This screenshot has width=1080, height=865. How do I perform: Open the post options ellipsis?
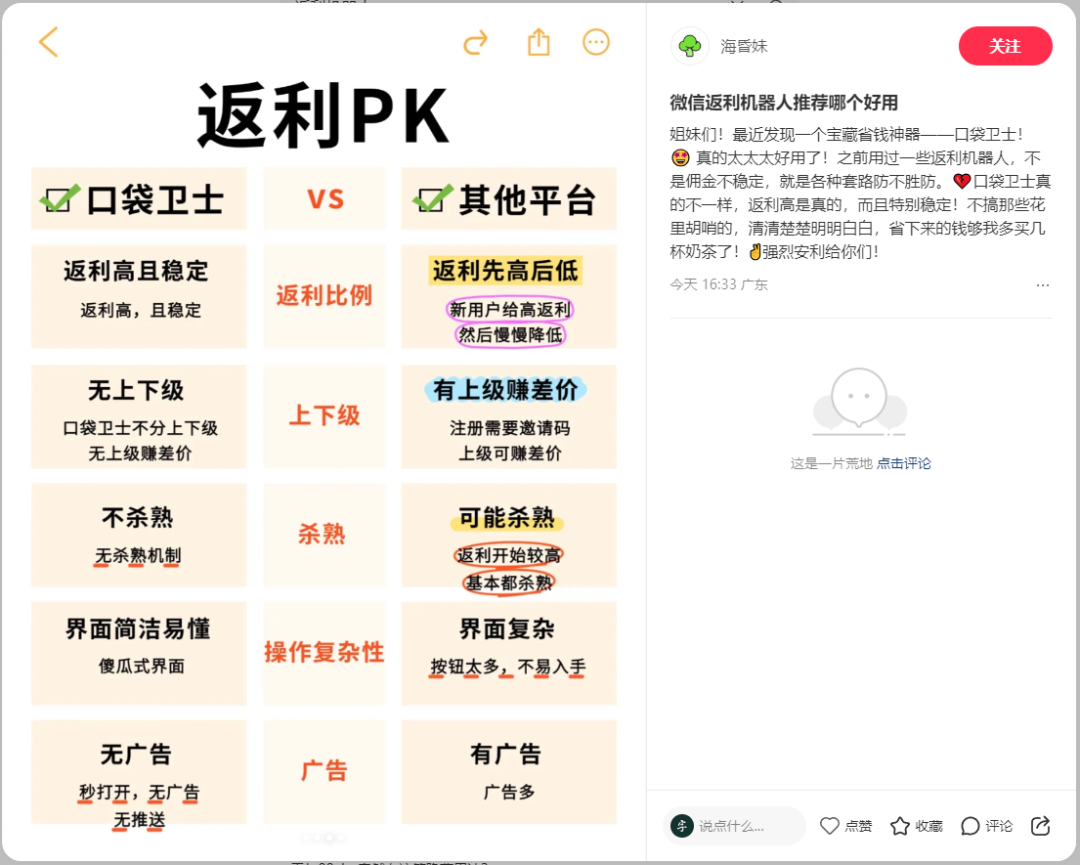(1043, 284)
